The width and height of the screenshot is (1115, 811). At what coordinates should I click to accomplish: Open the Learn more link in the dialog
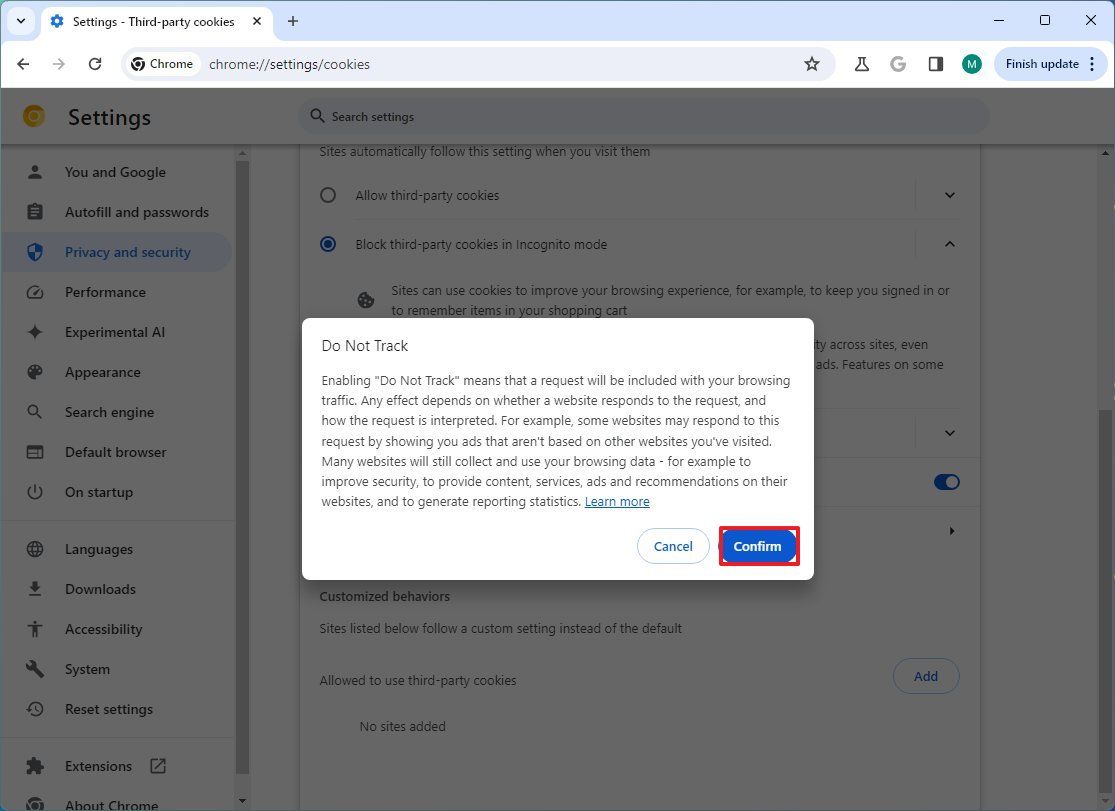pos(616,501)
